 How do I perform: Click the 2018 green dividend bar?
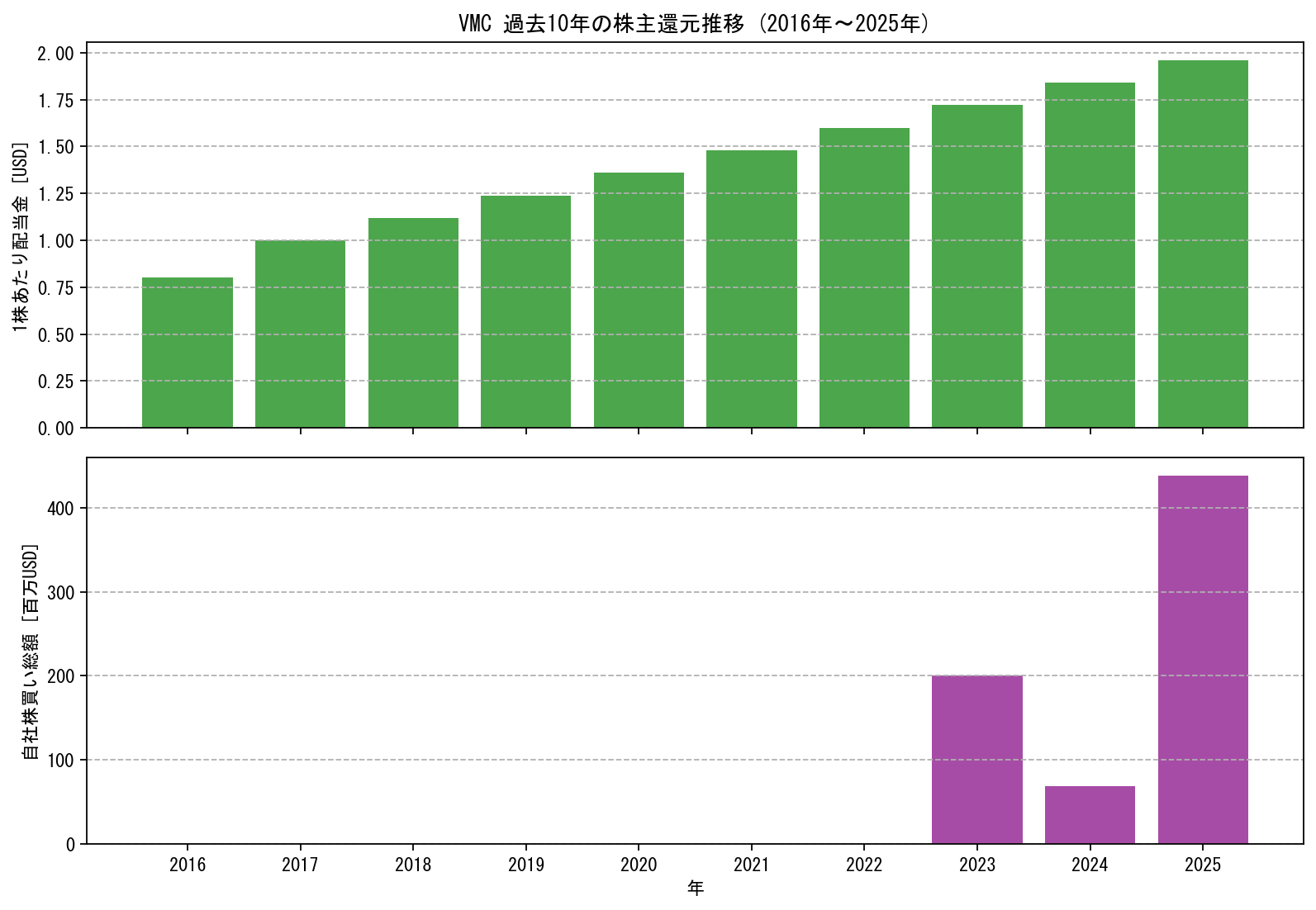point(413,323)
